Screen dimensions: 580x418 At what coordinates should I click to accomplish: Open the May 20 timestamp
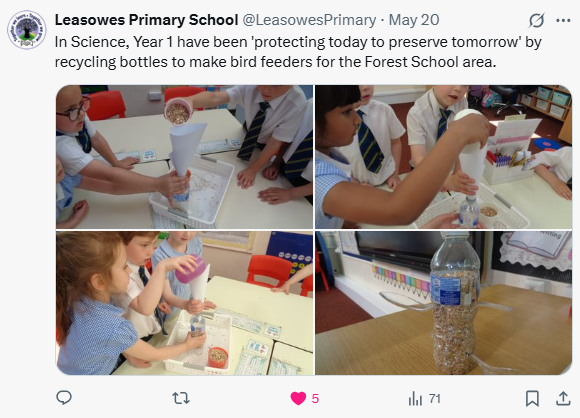click(414, 20)
